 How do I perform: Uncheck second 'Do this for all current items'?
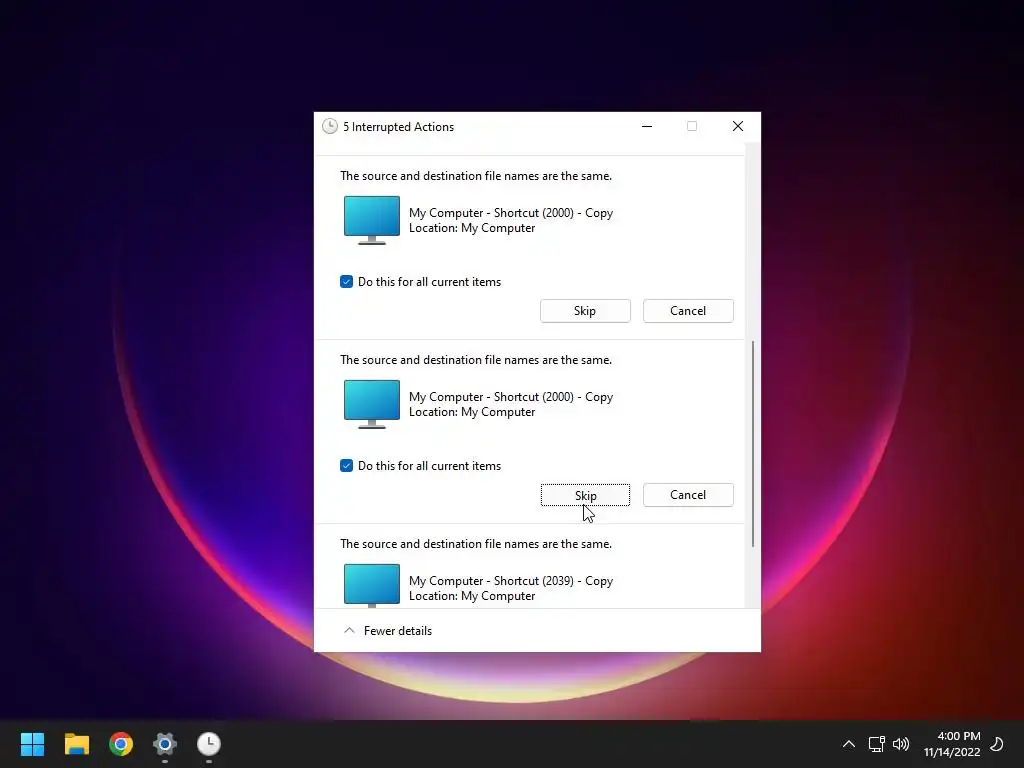346,466
